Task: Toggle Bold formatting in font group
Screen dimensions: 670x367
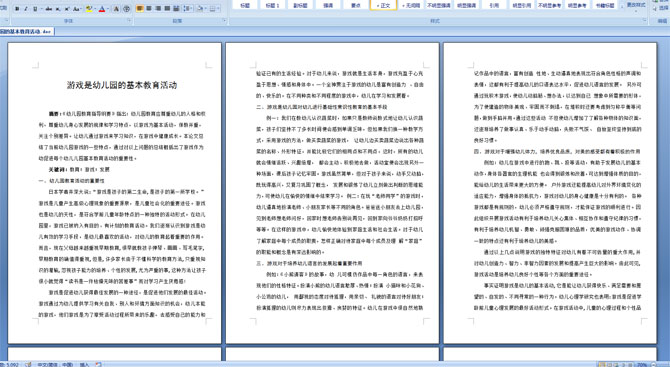Action: [x=17, y=9]
